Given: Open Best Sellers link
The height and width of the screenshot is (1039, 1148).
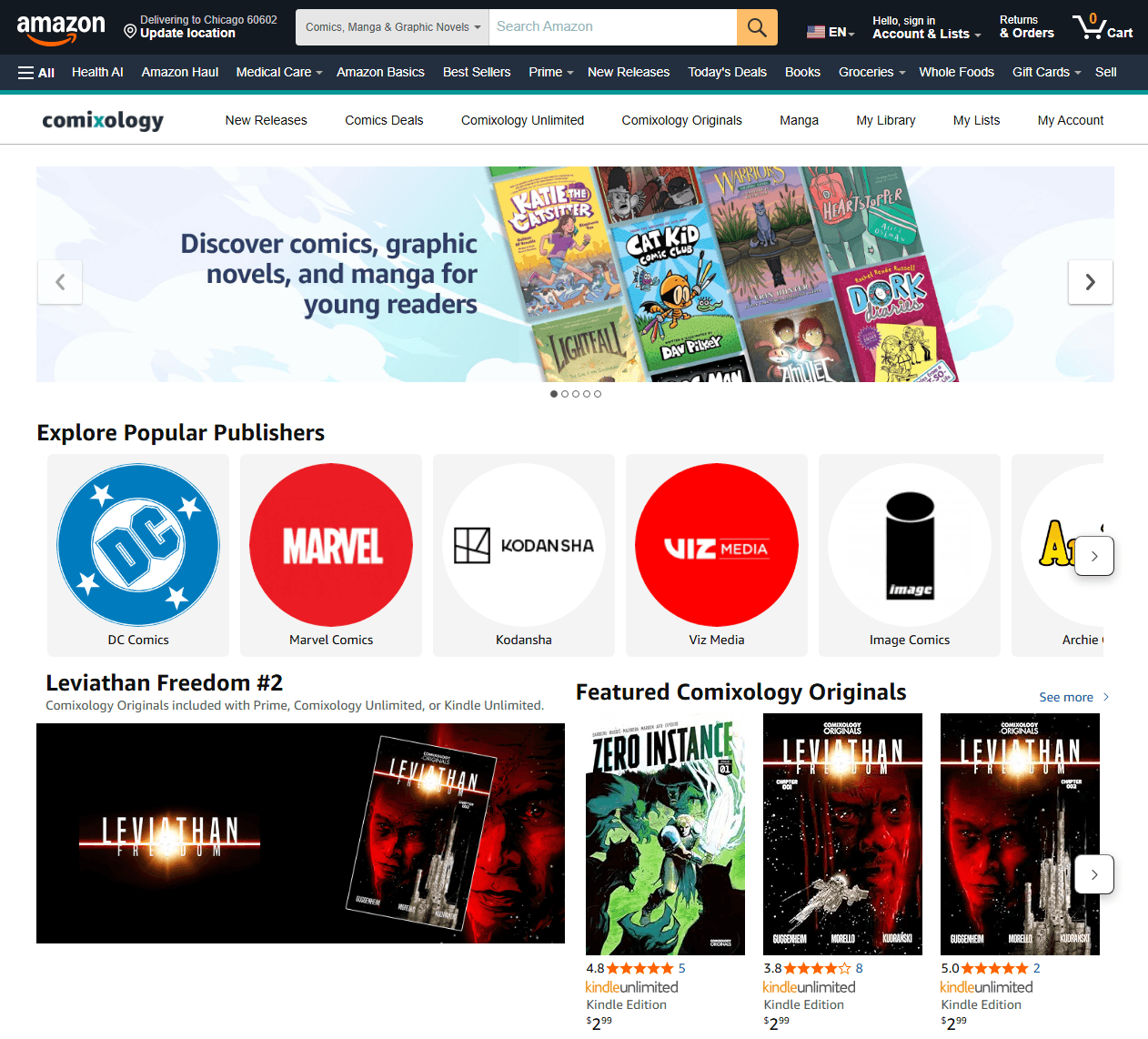Looking at the screenshot, I should click(477, 73).
